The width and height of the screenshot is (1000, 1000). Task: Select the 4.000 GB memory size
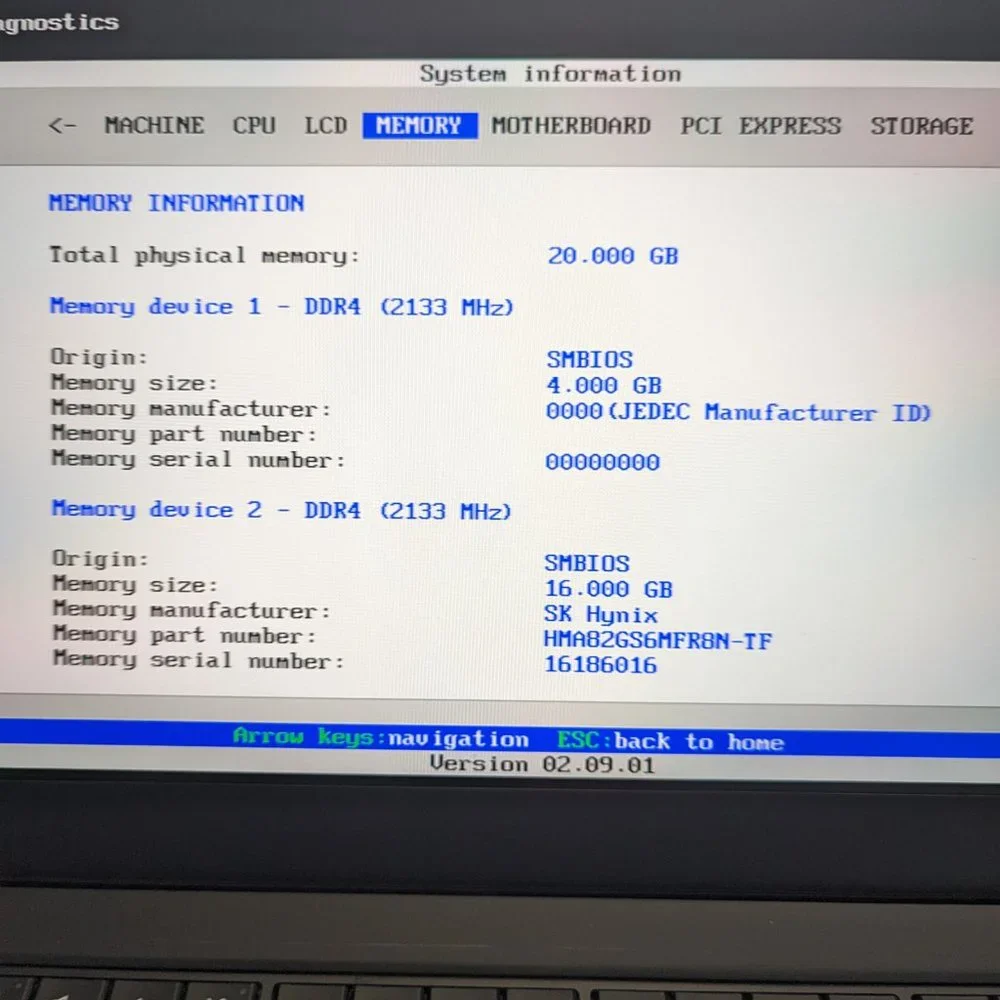(x=604, y=385)
